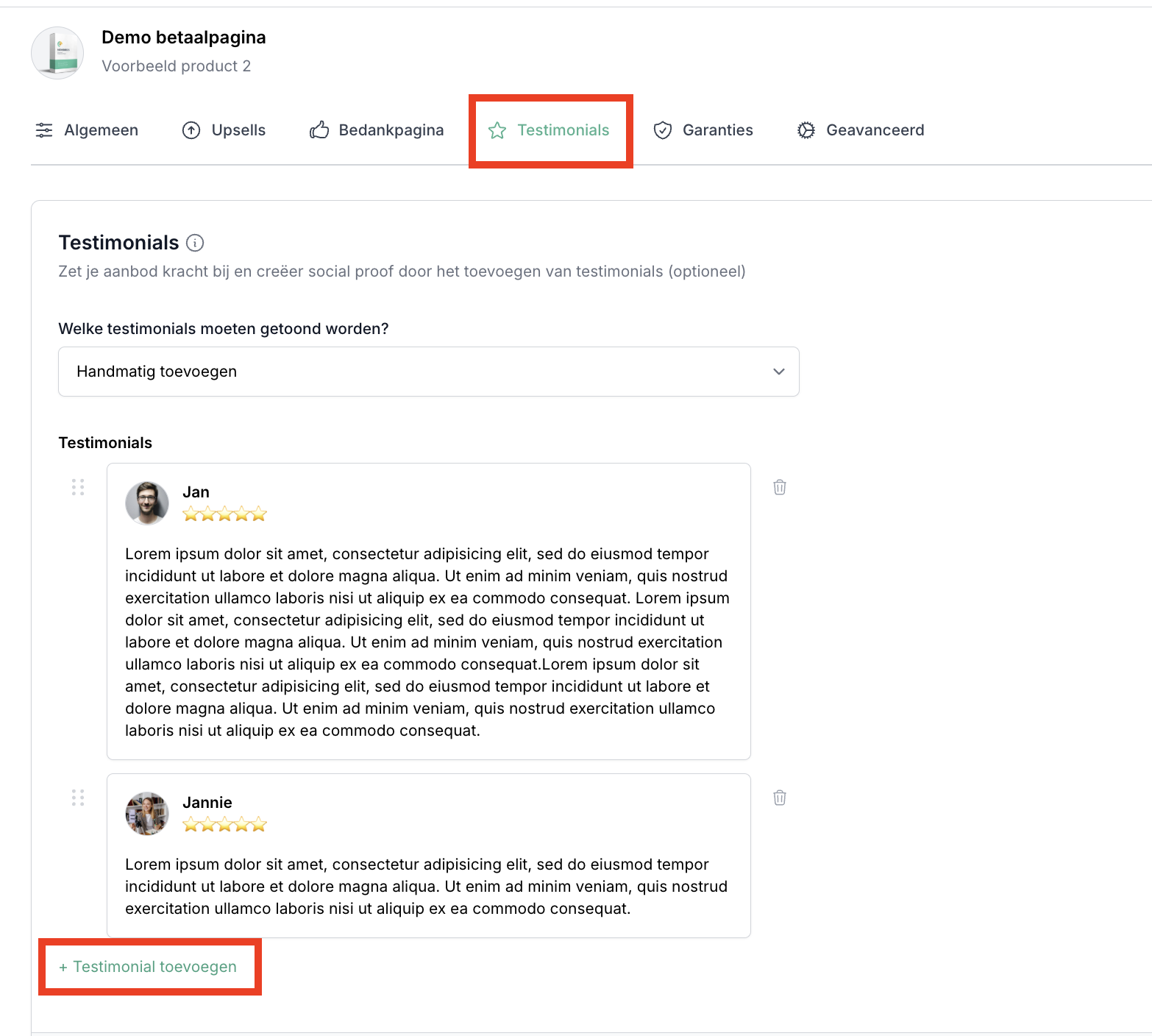1152x1036 pixels.
Task: Click Jannie's profile photo
Action: click(x=147, y=814)
